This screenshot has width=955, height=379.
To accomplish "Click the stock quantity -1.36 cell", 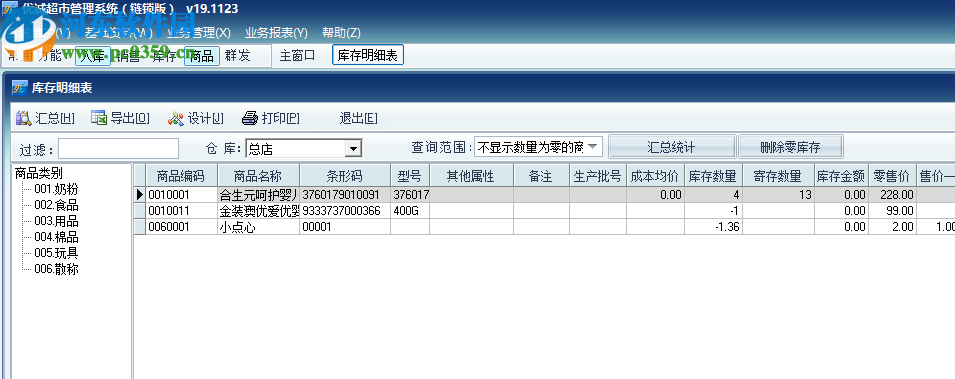I will [x=713, y=227].
